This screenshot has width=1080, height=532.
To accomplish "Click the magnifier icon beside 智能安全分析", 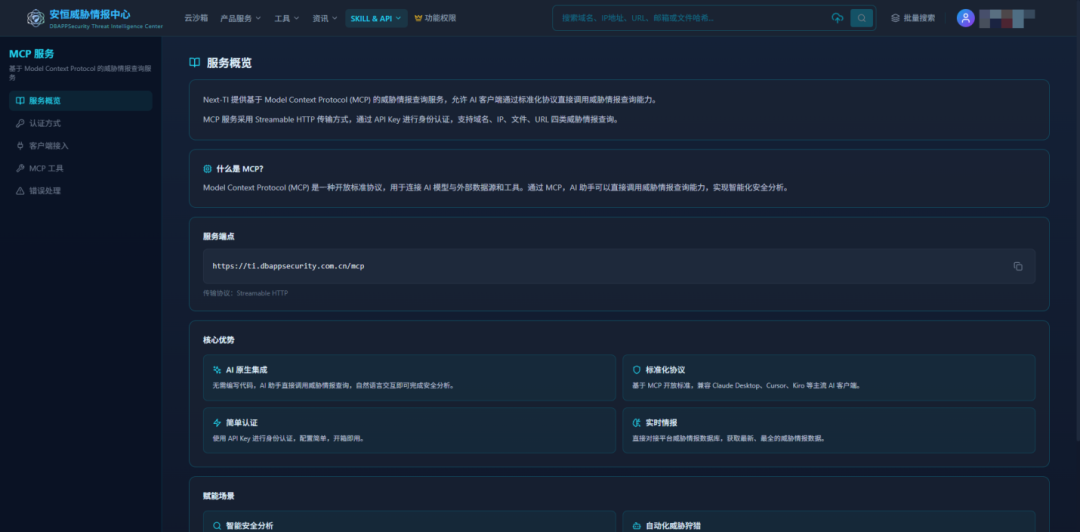I will pos(217,526).
